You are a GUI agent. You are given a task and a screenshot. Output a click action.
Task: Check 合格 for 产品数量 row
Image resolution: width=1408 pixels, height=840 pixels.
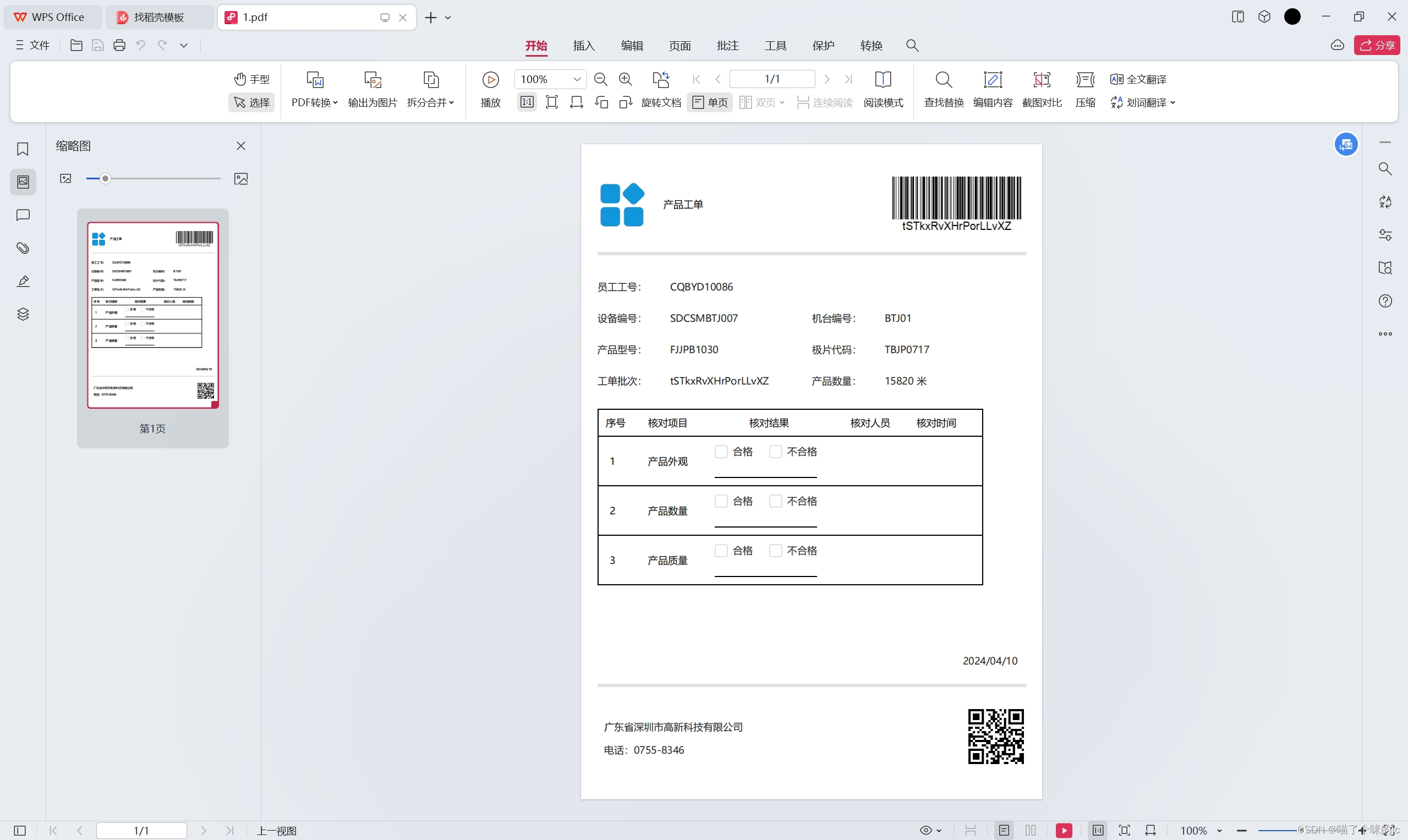click(721, 501)
